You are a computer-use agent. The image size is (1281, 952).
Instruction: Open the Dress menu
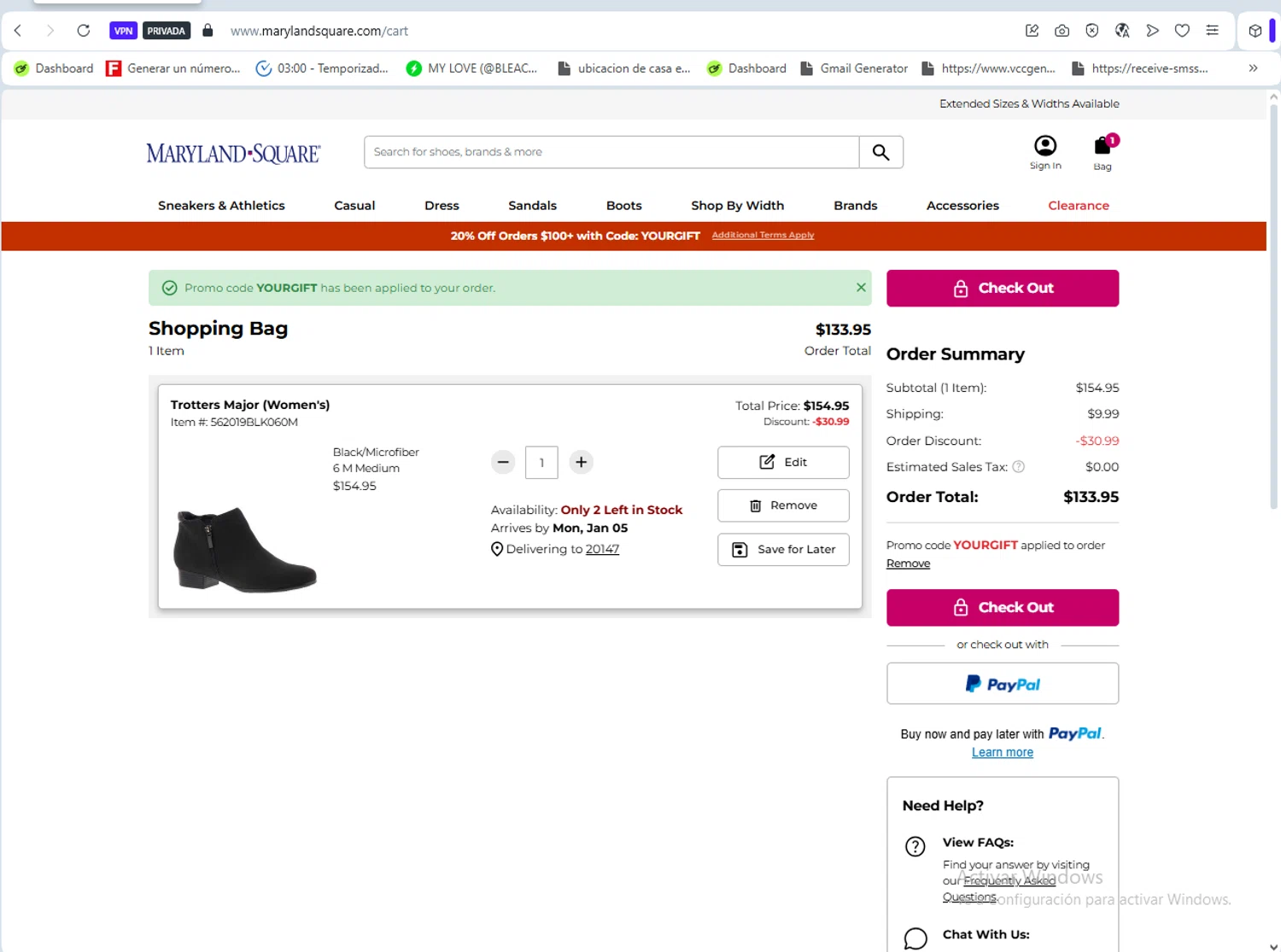pyautogui.click(x=442, y=206)
